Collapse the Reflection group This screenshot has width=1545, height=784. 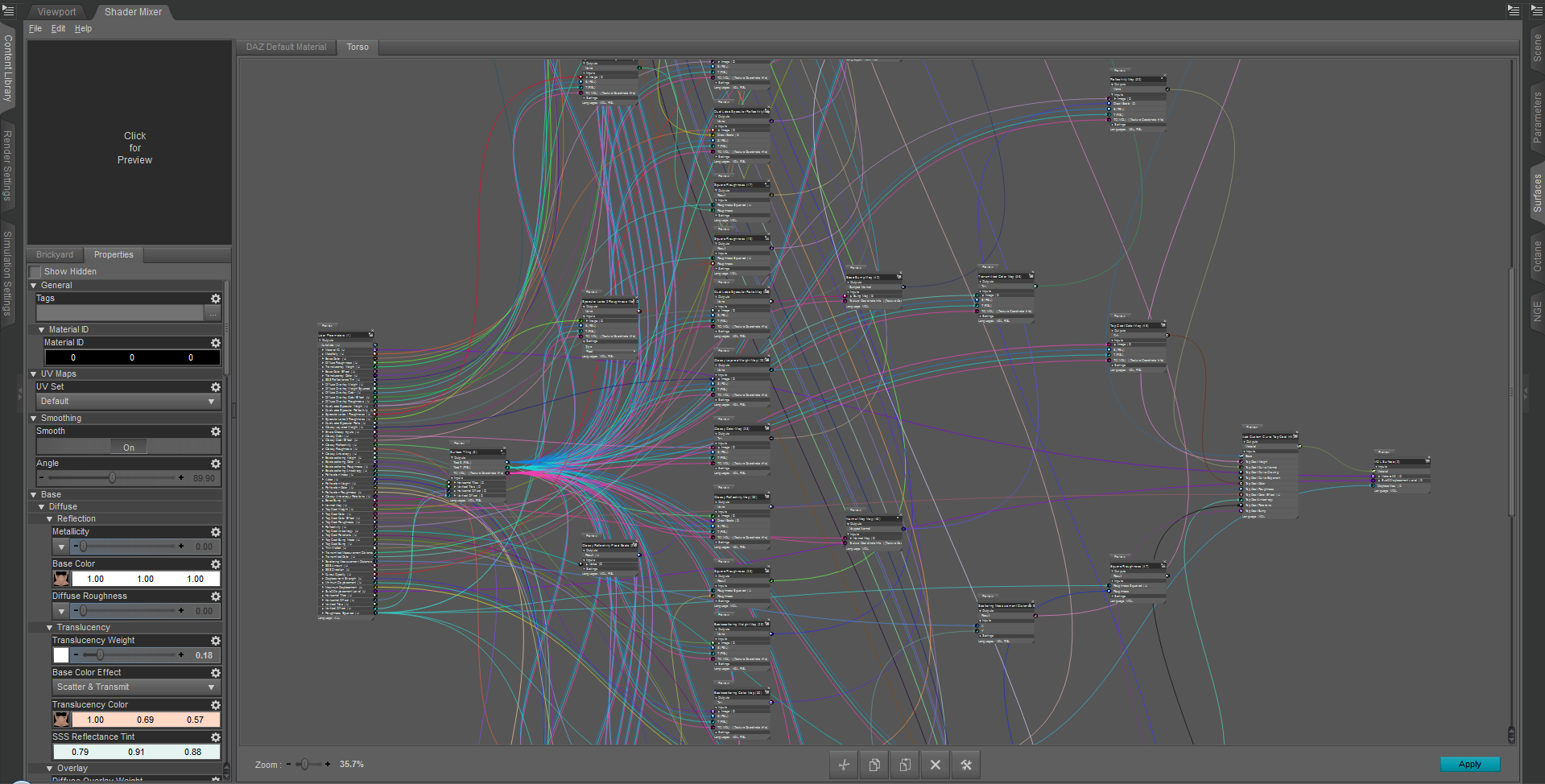tap(50, 519)
